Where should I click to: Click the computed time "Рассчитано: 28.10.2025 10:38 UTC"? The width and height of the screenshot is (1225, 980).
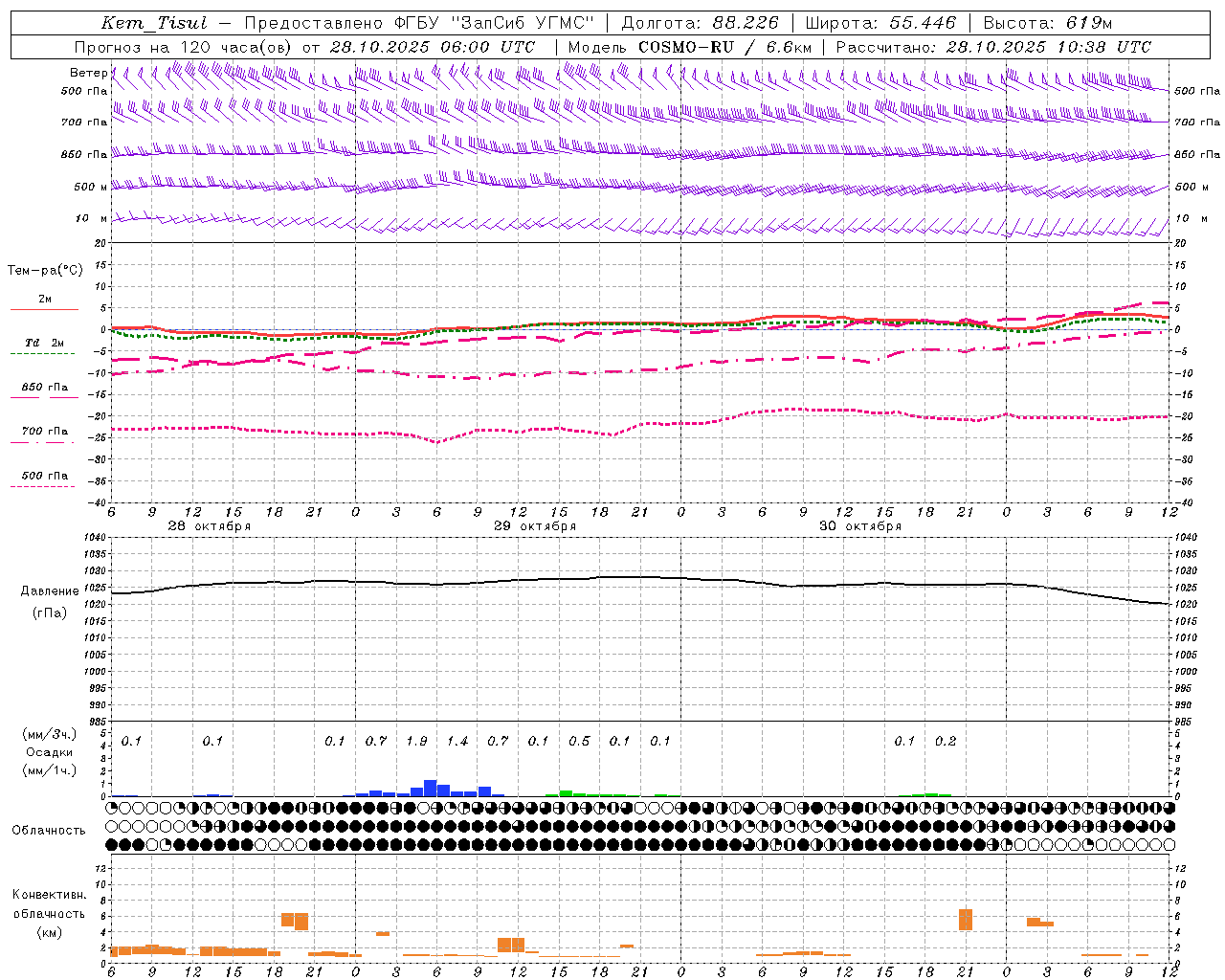pos(993,47)
